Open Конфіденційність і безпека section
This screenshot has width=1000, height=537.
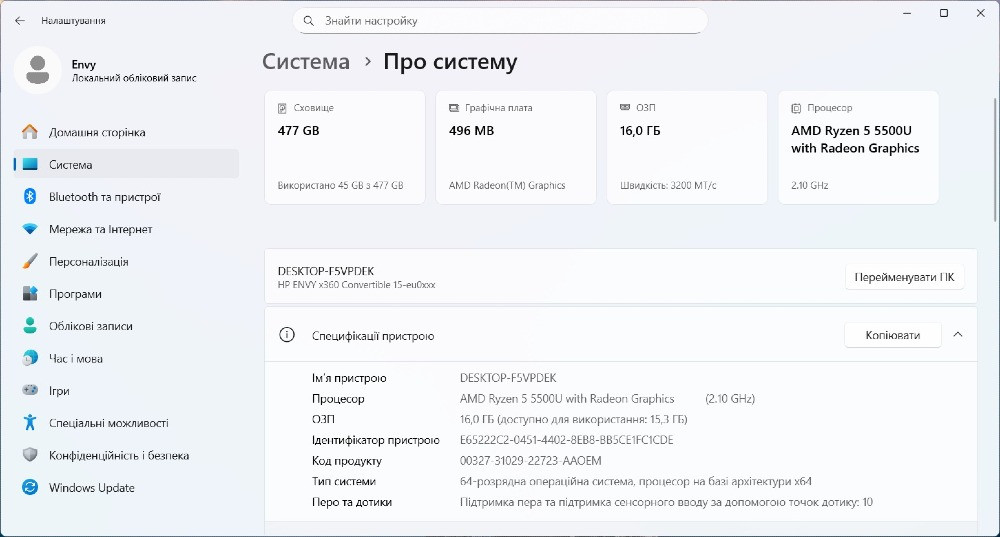coord(126,455)
